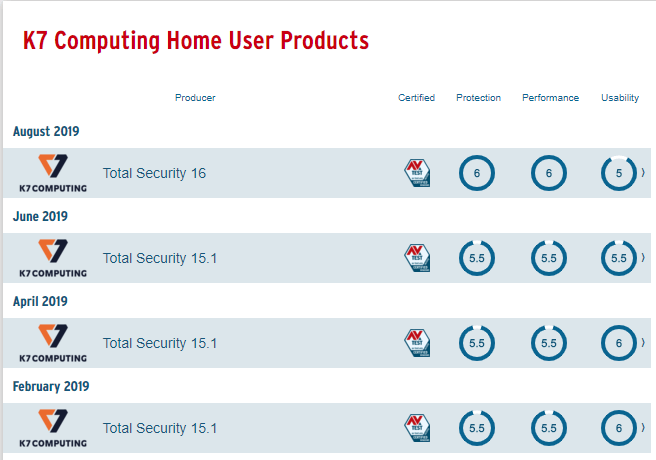Image resolution: width=656 pixels, height=460 pixels.
Task: Sort by the Protection column header
Action: click(x=478, y=97)
